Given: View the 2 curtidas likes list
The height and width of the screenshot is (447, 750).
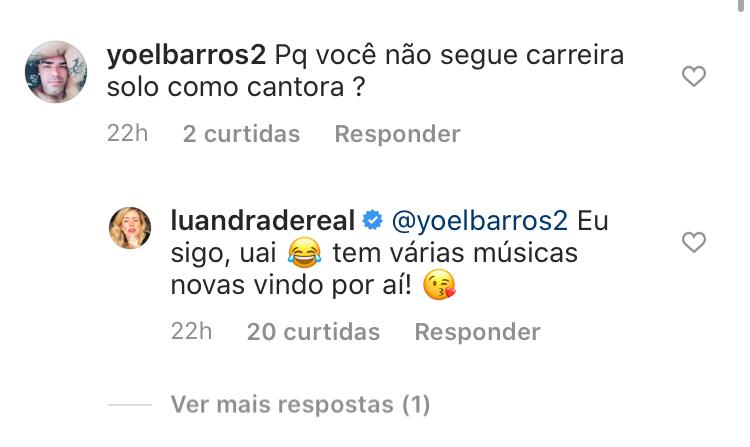Looking at the screenshot, I should (x=242, y=134).
